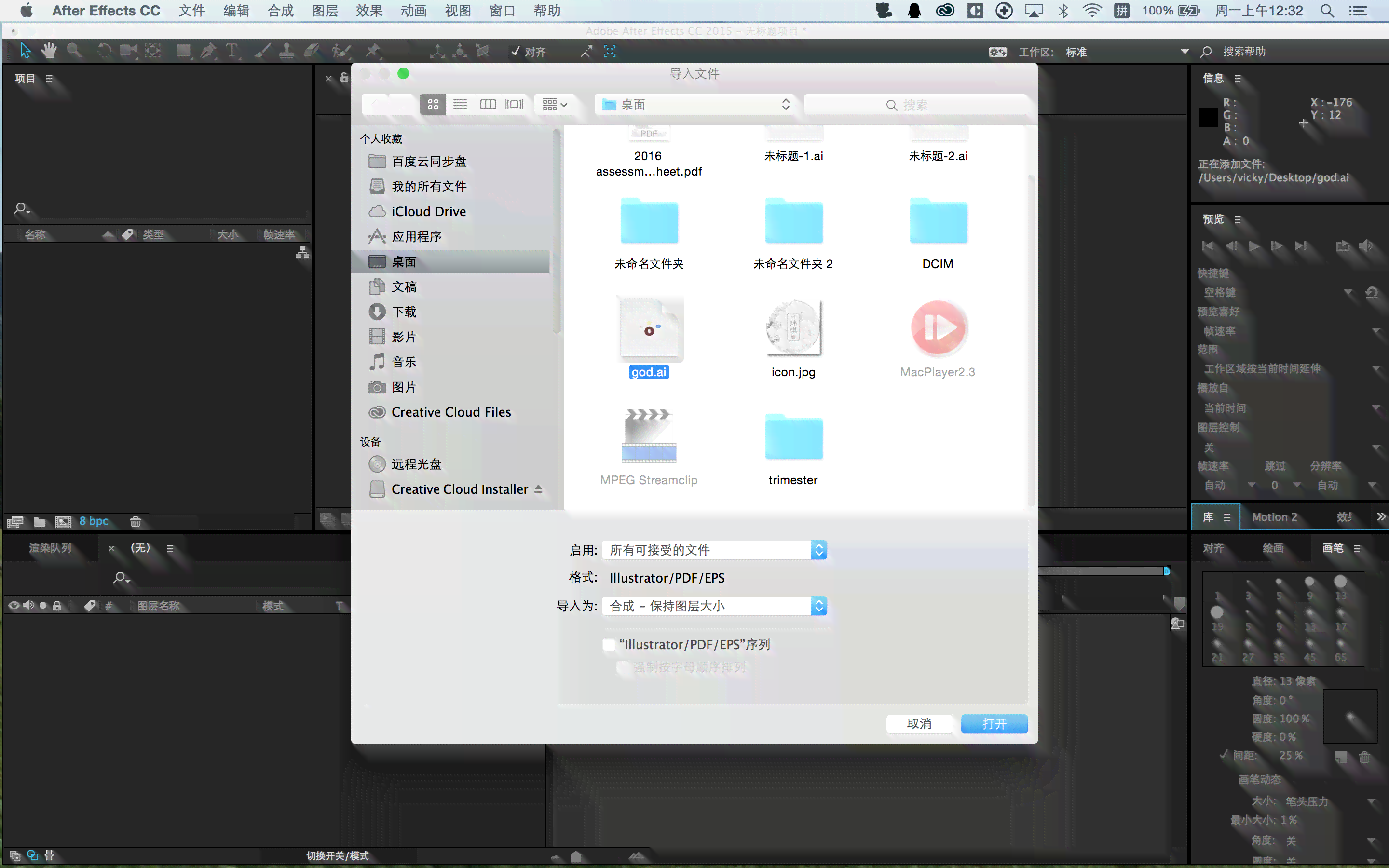
Task: Open 导入为 import-as dropdown
Action: point(715,606)
